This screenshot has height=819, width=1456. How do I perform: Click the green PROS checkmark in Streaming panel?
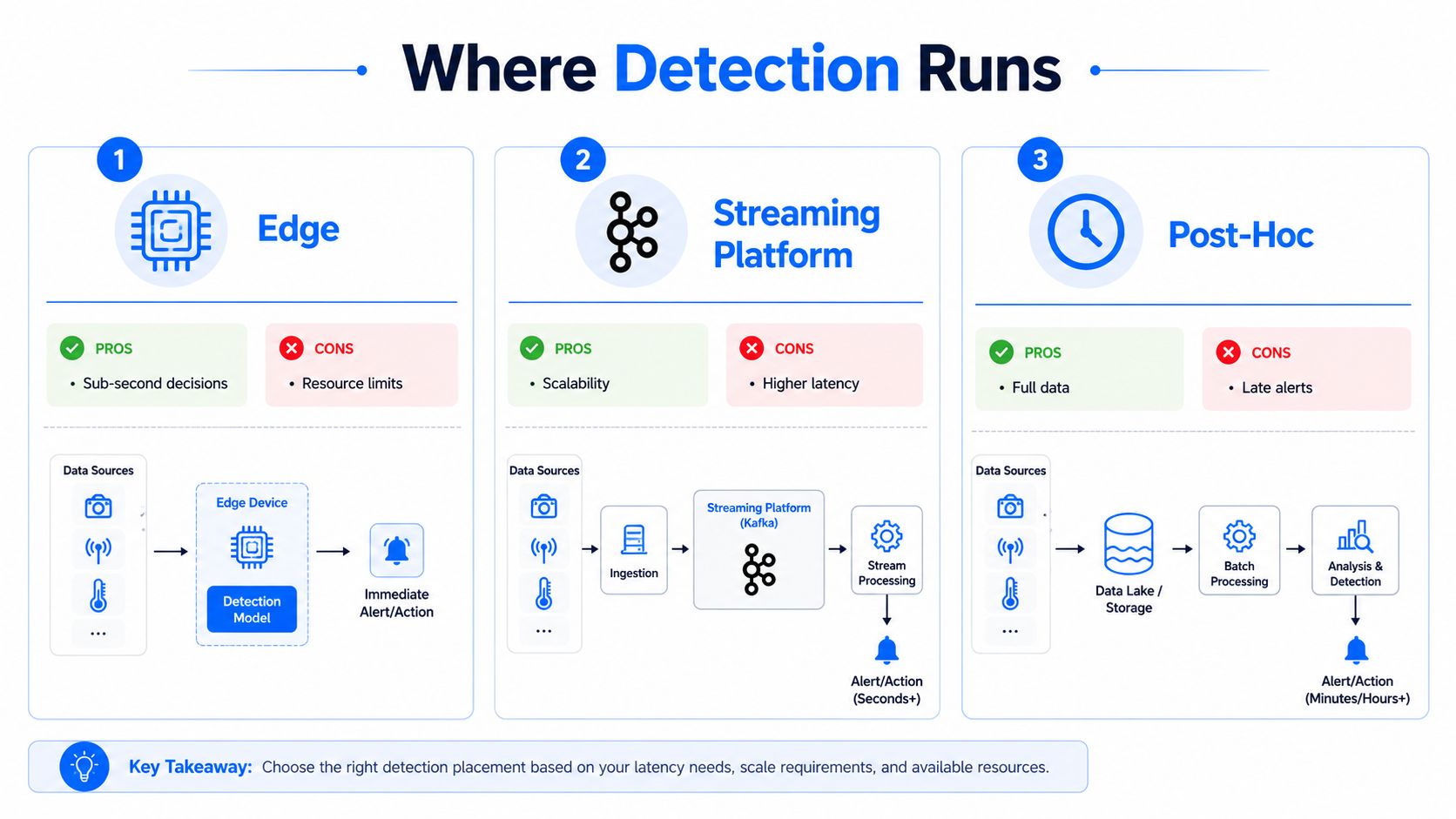pyautogui.click(x=532, y=348)
